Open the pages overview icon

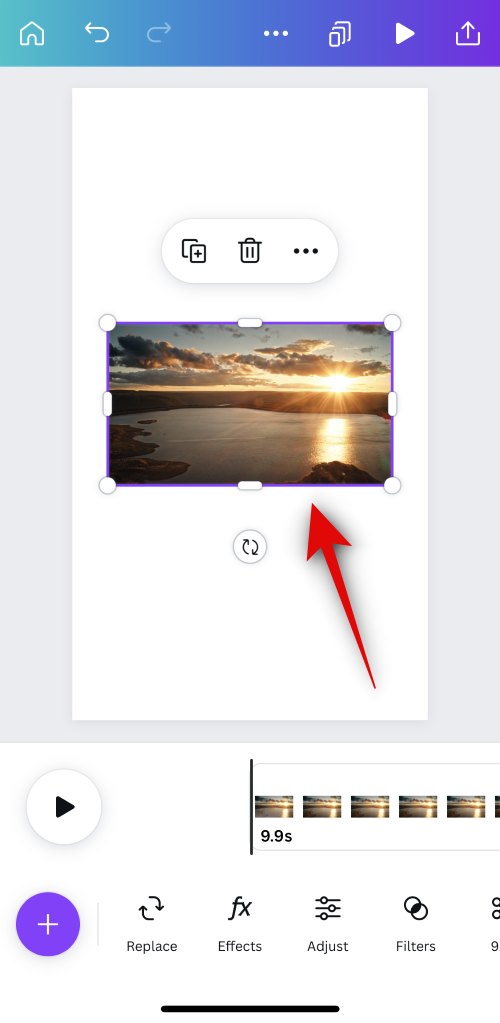(x=339, y=34)
